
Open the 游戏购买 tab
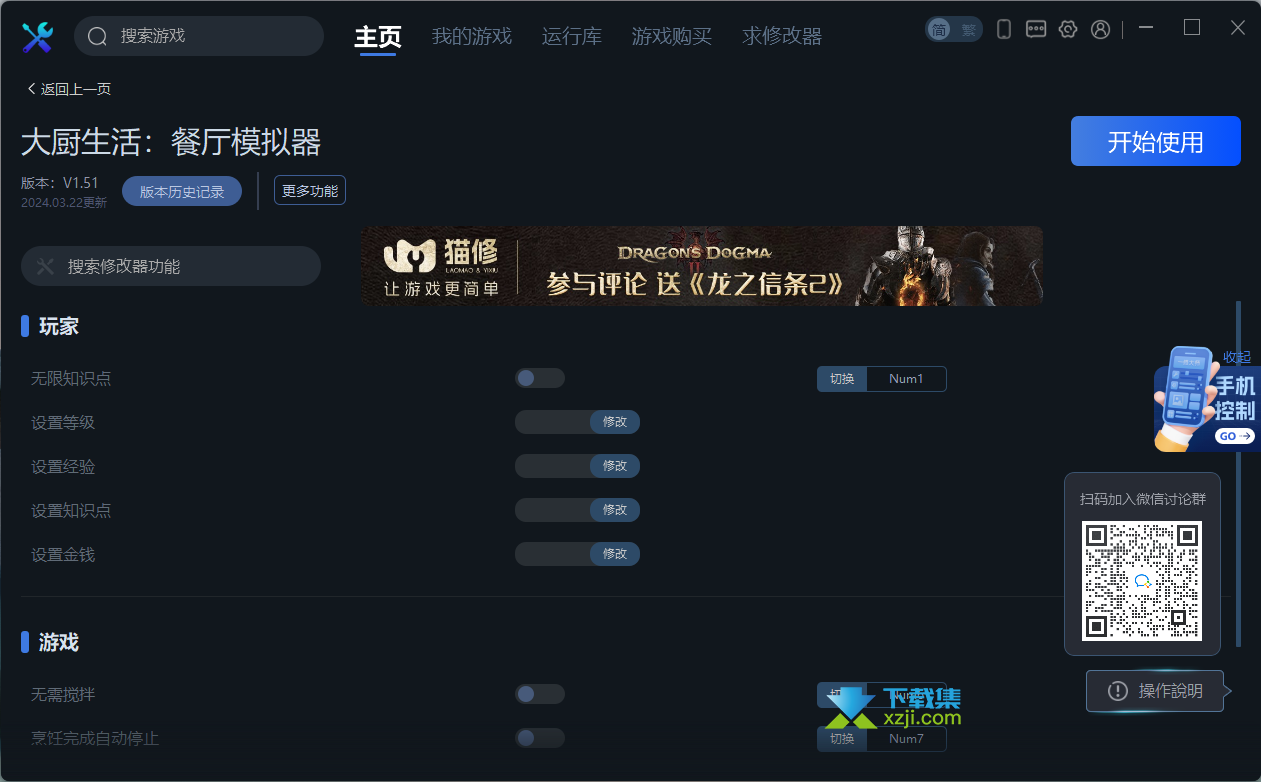coord(671,37)
